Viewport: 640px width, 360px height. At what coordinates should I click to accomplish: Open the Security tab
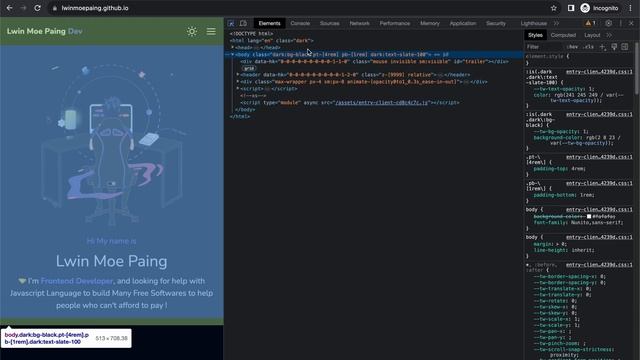496,23
